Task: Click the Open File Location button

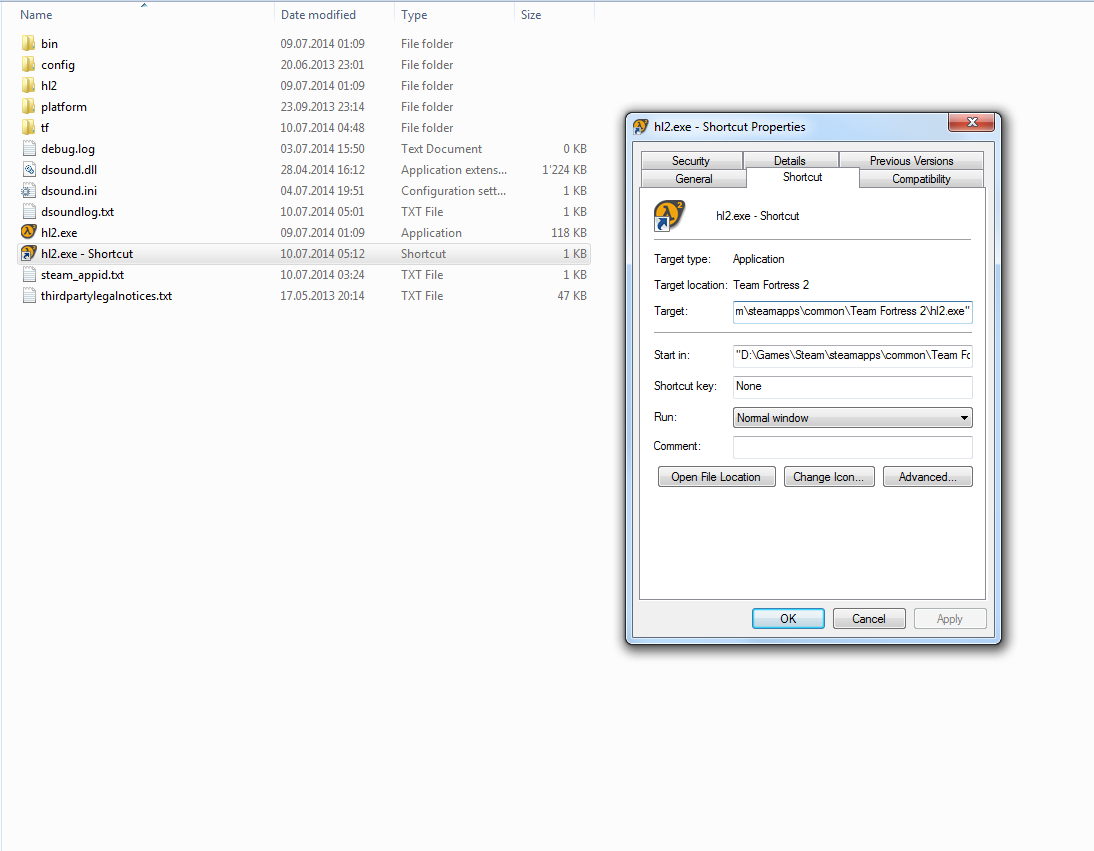Action: click(x=716, y=476)
